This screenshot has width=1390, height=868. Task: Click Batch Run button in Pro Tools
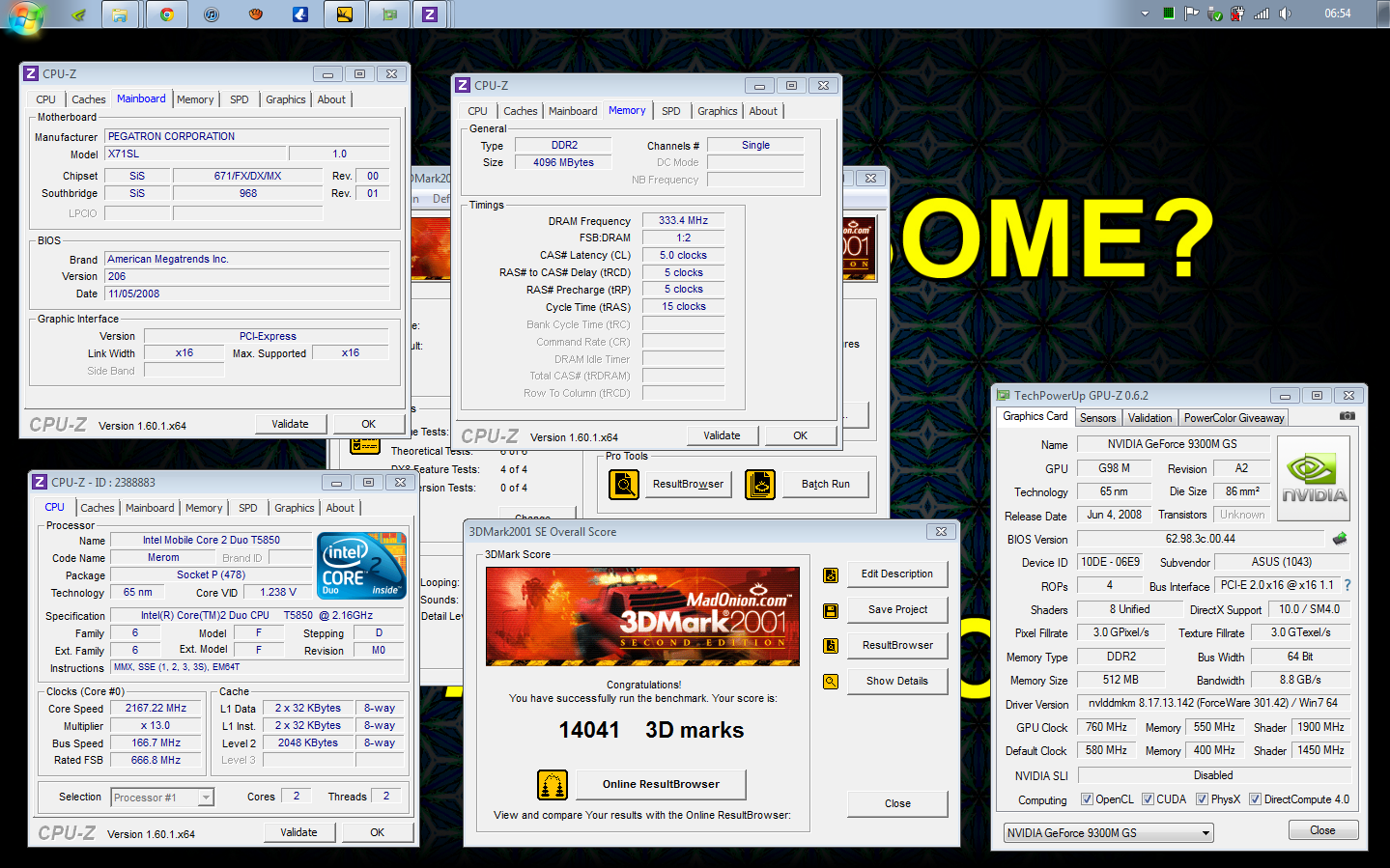[826, 484]
